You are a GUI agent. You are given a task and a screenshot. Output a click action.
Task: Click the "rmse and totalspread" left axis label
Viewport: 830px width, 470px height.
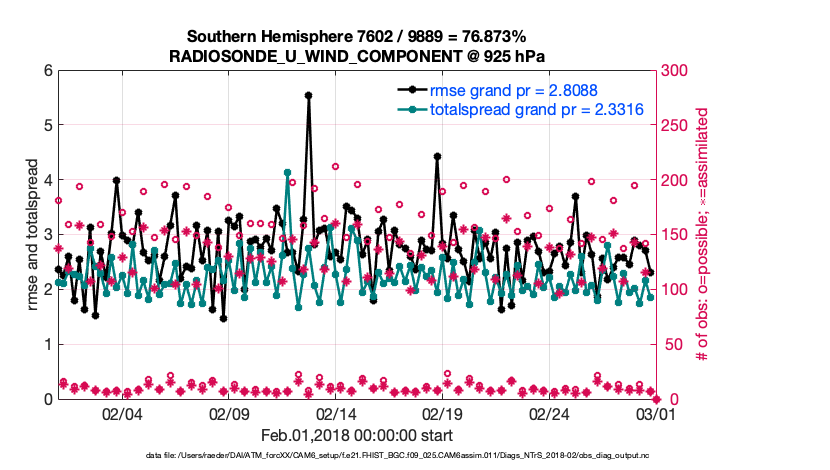[x=33, y=234]
